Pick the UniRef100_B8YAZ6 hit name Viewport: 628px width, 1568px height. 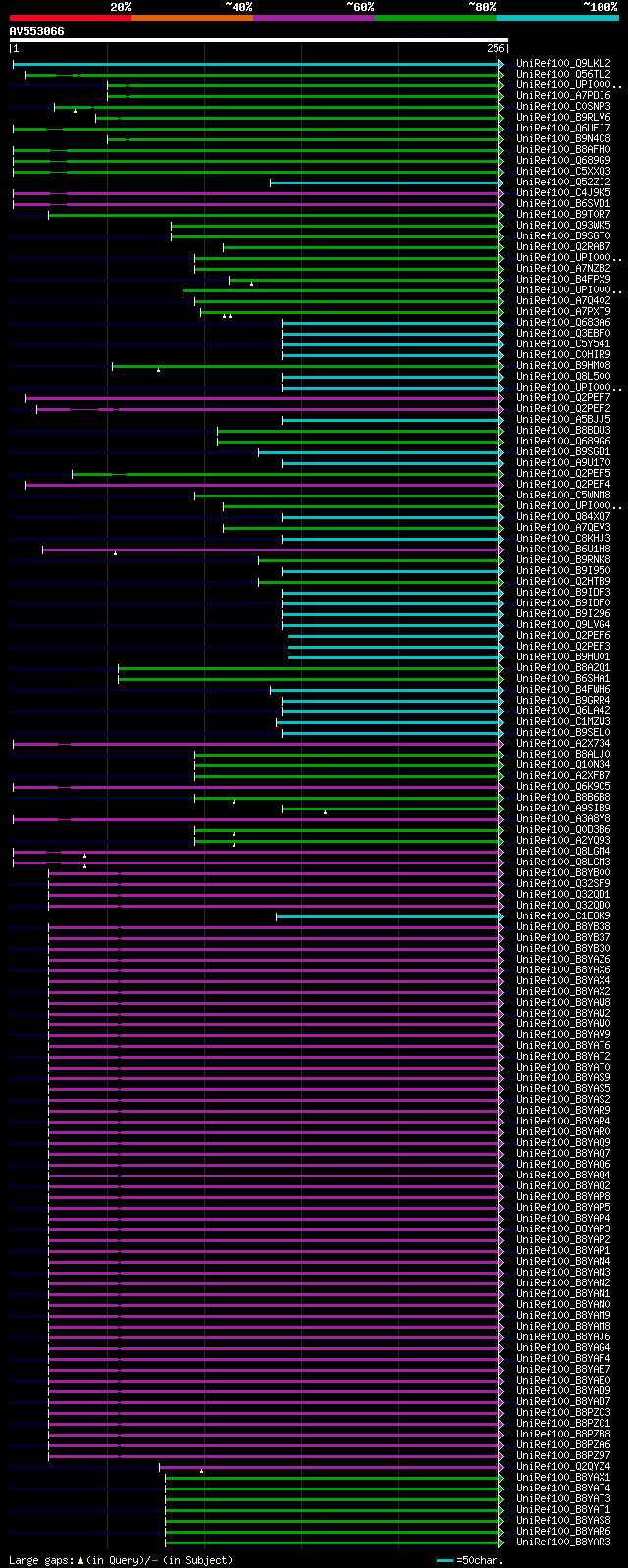(x=563, y=959)
